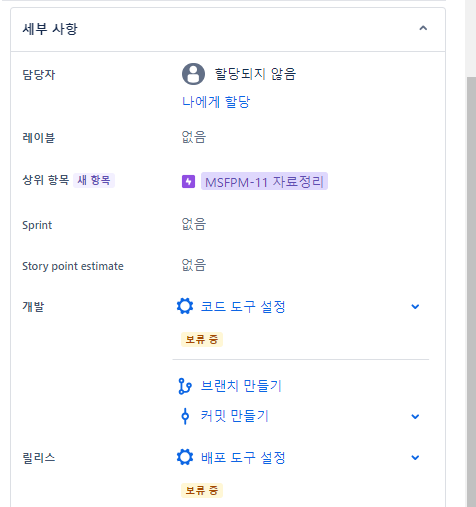Expand the 배포 도구 설정 dropdown chevron
The width and height of the screenshot is (476, 507).
tap(415, 458)
